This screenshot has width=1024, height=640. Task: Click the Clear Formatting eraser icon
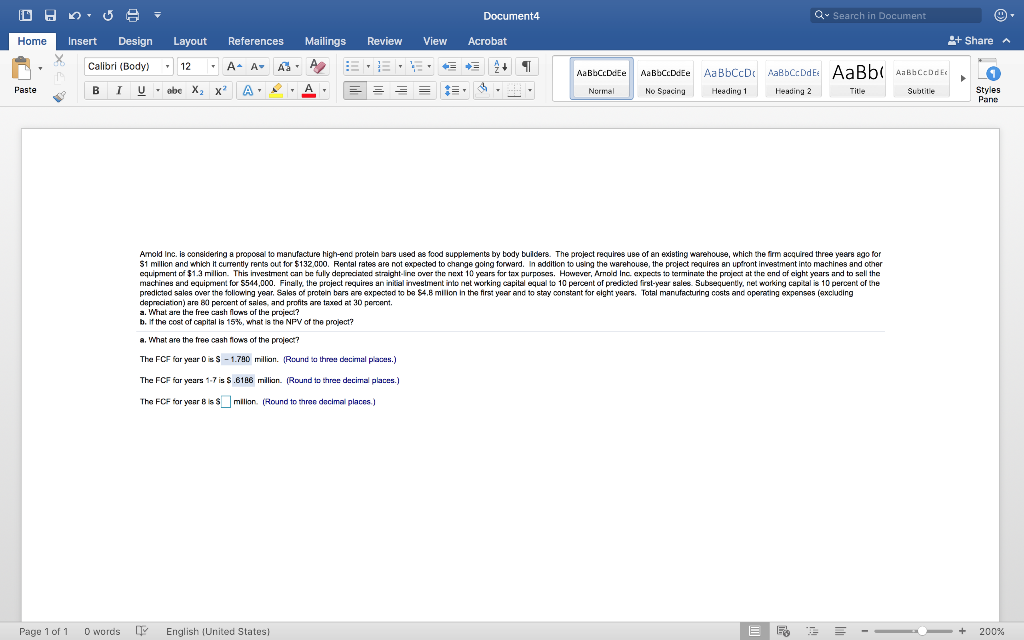(317, 66)
